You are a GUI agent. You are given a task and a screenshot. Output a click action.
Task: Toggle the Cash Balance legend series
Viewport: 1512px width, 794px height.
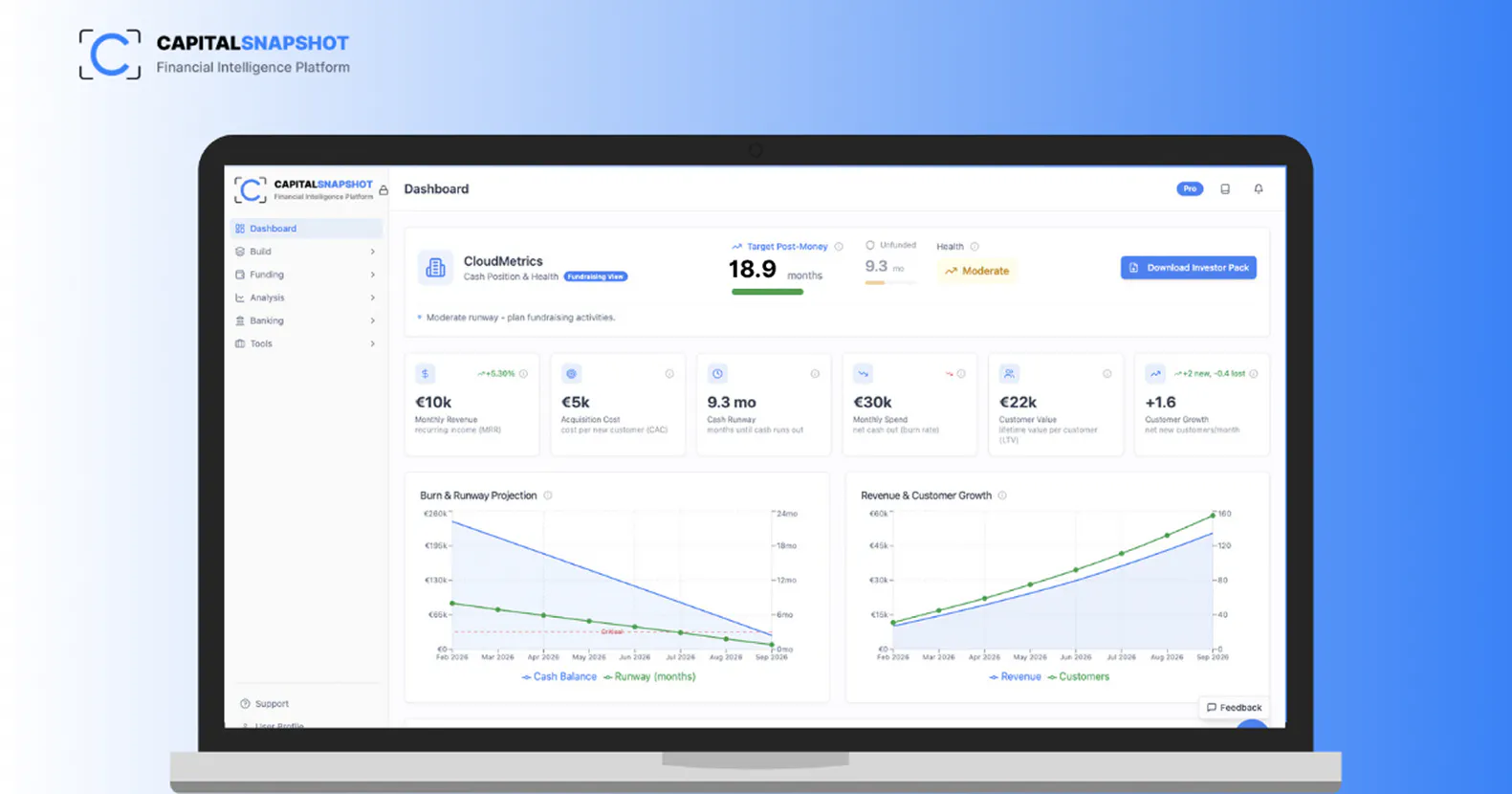pyautogui.click(x=559, y=676)
